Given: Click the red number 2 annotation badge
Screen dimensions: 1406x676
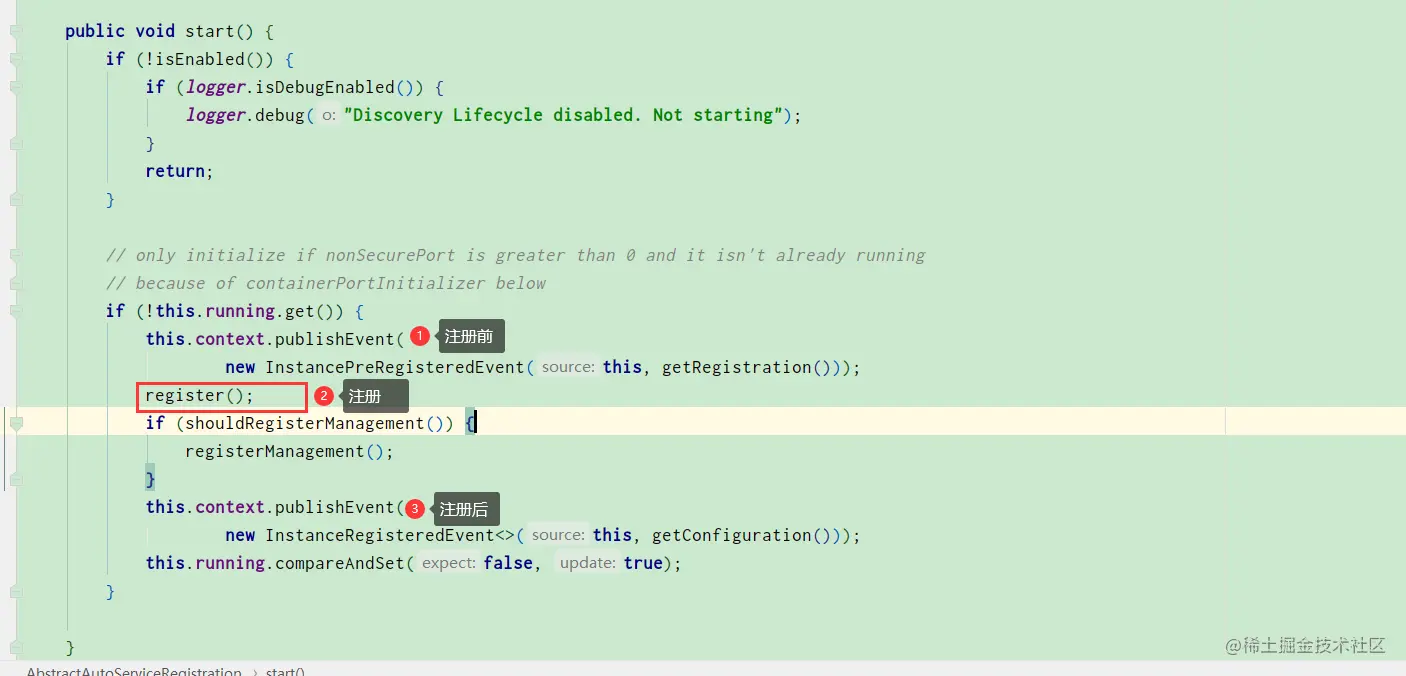Looking at the screenshot, I should (323, 396).
